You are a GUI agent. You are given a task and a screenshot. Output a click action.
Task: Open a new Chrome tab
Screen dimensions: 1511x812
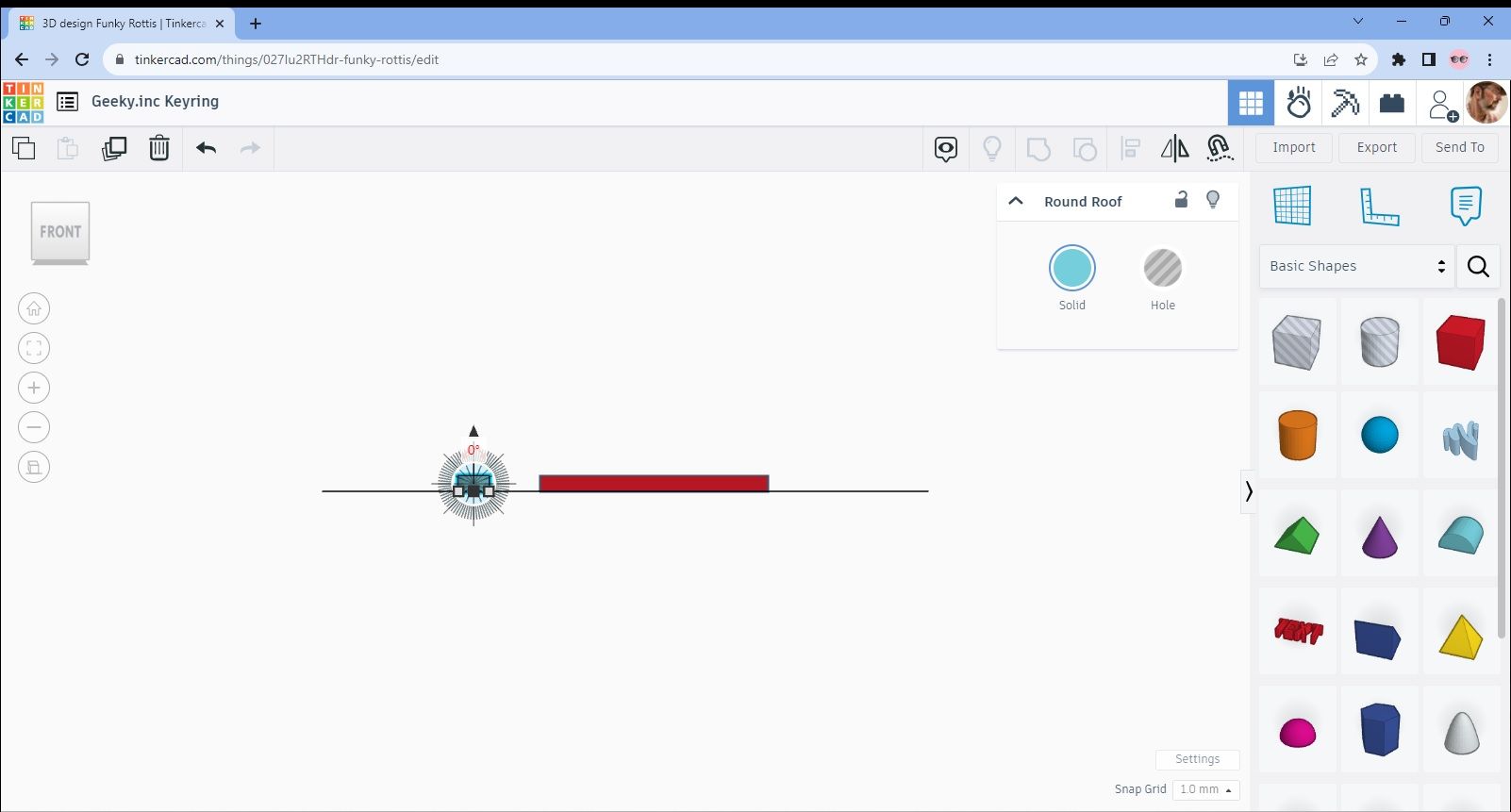coord(256,24)
